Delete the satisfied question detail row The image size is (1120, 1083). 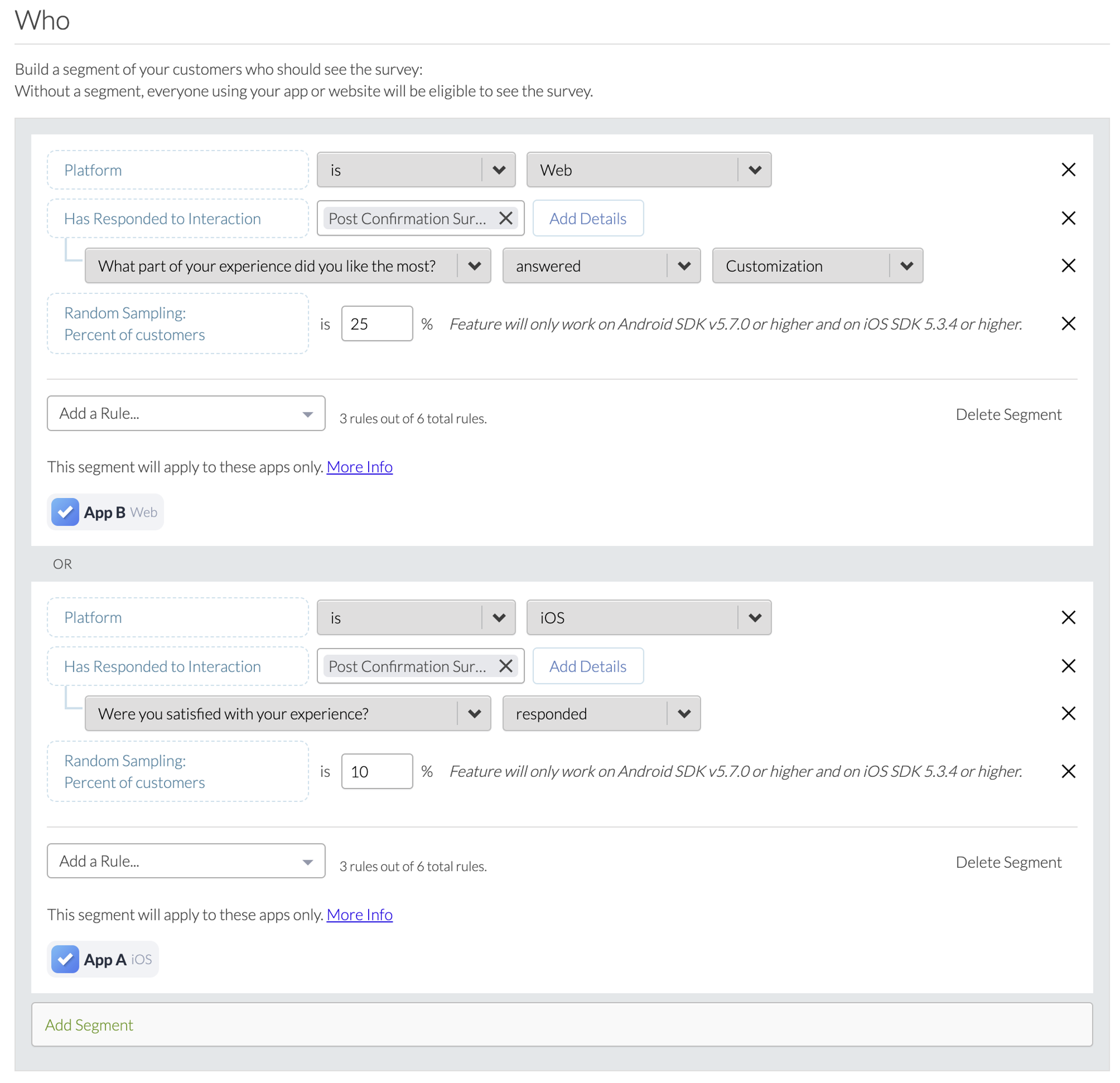pyautogui.click(x=1067, y=713)
